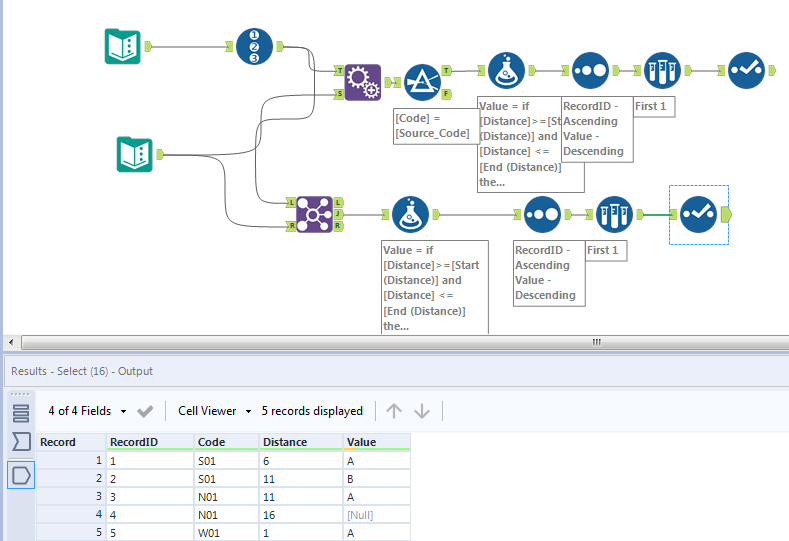Select the lower formula annotation 'Value = if'
Screen dimensions: 789x541
pos(435,287)
